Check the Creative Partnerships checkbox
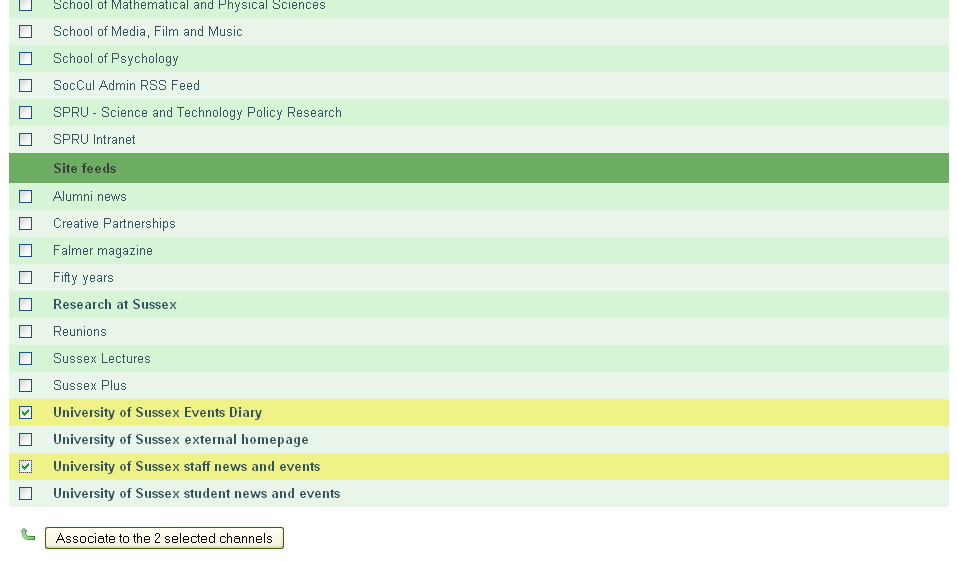Image resolution: width=957 pixels, height=561 pixels. coord(26,223)
